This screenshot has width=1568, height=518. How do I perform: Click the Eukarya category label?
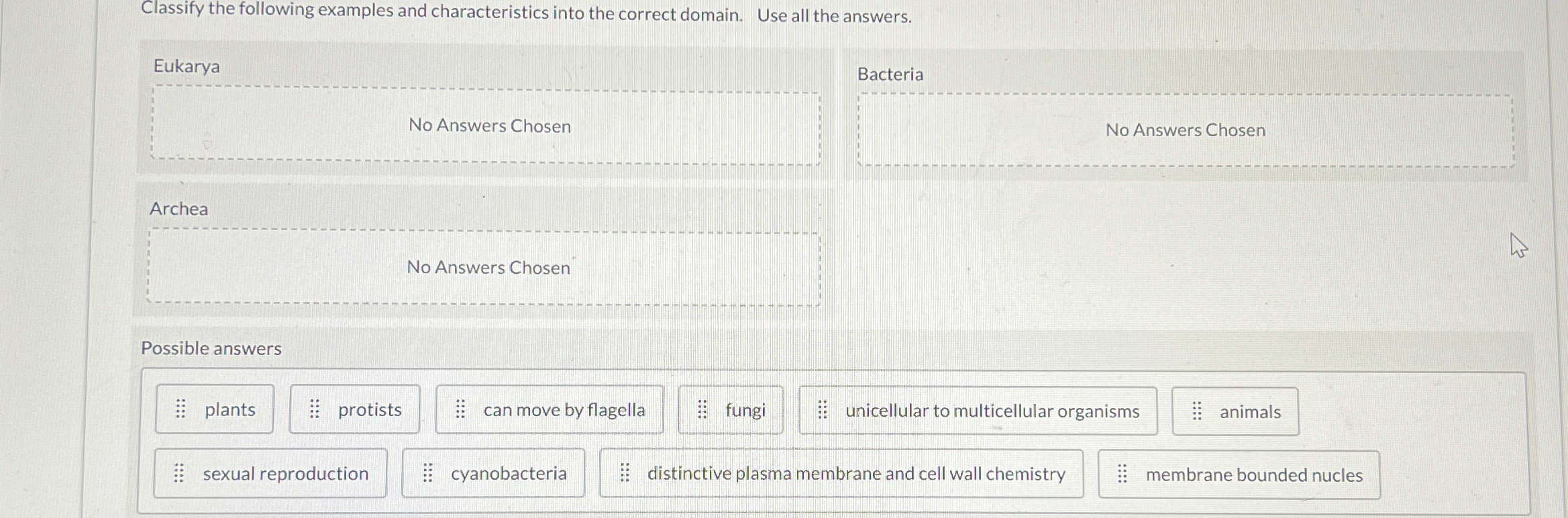click(x=186, y=67)
